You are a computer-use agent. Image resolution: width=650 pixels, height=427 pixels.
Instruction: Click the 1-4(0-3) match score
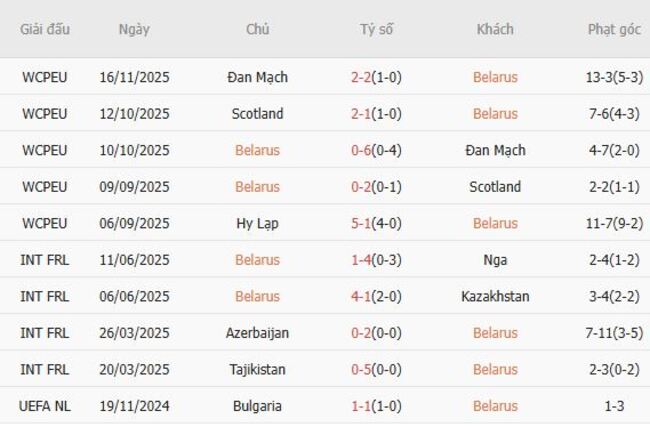tap(377, 260)
